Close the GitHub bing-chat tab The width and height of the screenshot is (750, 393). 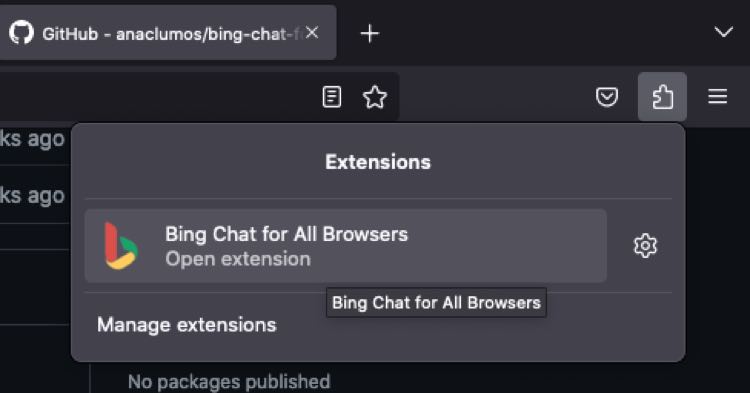[x=312, y=33]
